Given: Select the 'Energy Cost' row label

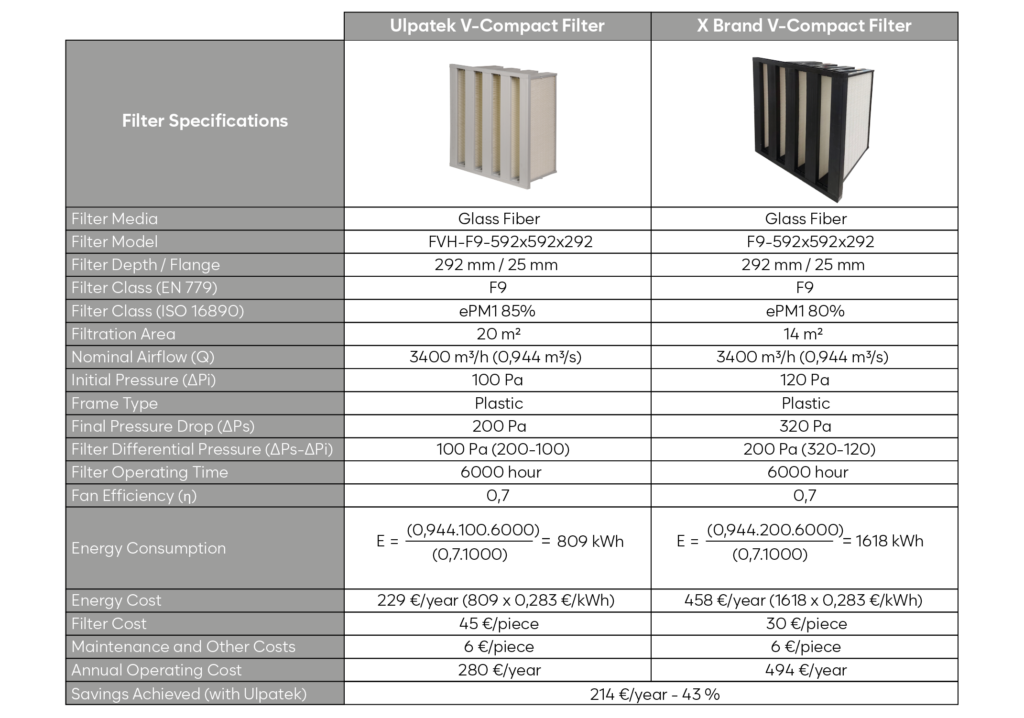Looking at the screenshot, I should point(116,600).
